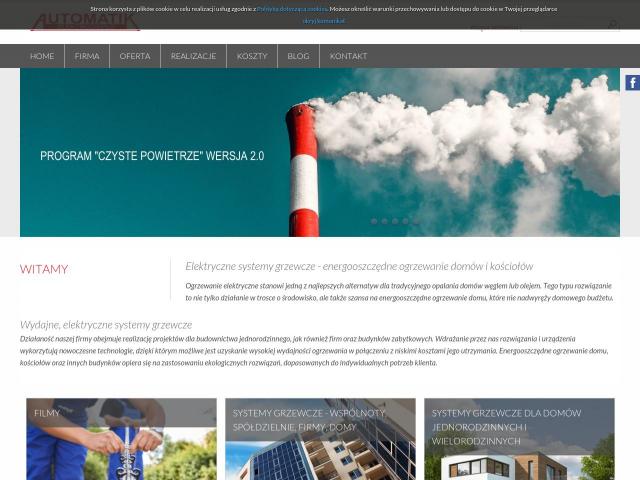Select KOSZTY in the navigation bar
The height and width of the screenshot is (480, 640).
click(x=252, y=56)
